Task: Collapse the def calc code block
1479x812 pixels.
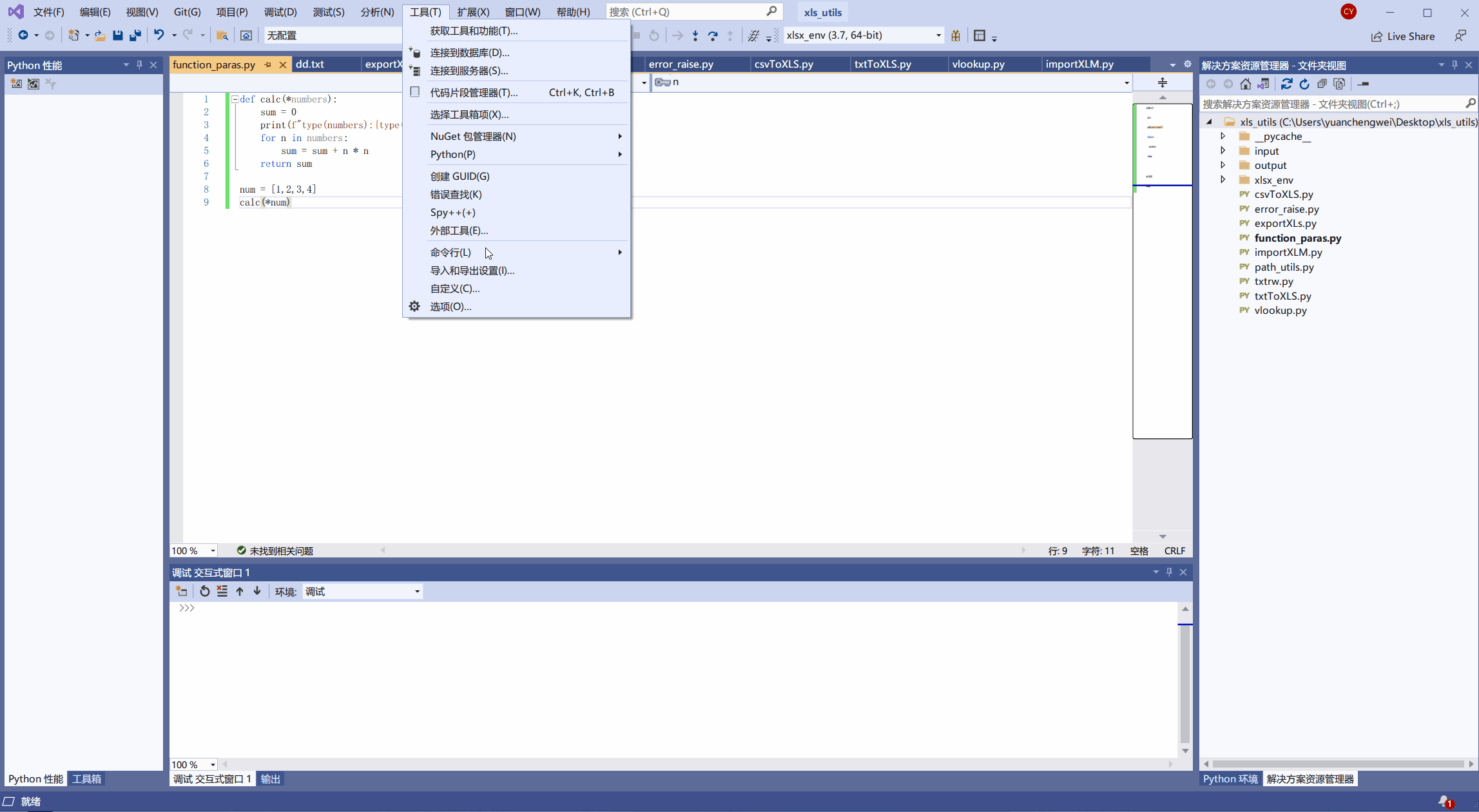Action: 235,99
